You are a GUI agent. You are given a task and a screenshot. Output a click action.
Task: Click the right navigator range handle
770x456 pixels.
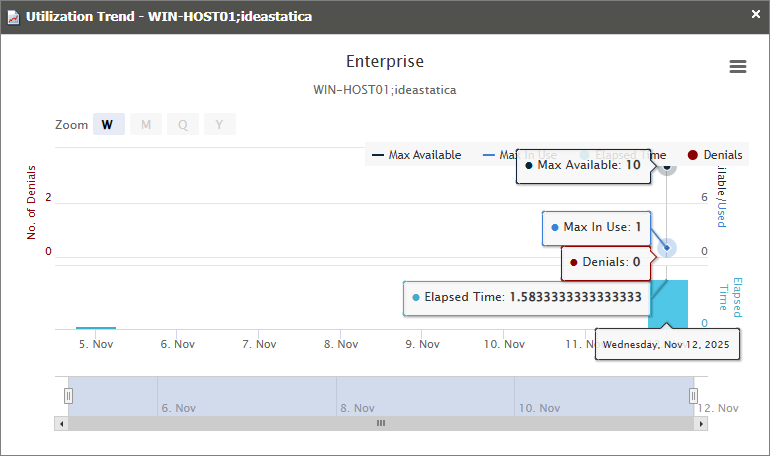point(693,396)
